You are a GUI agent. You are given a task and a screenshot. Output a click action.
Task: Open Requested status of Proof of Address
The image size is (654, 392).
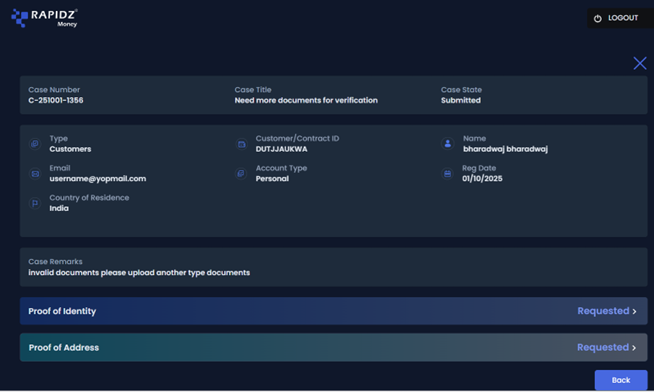(x=603, y=347)
